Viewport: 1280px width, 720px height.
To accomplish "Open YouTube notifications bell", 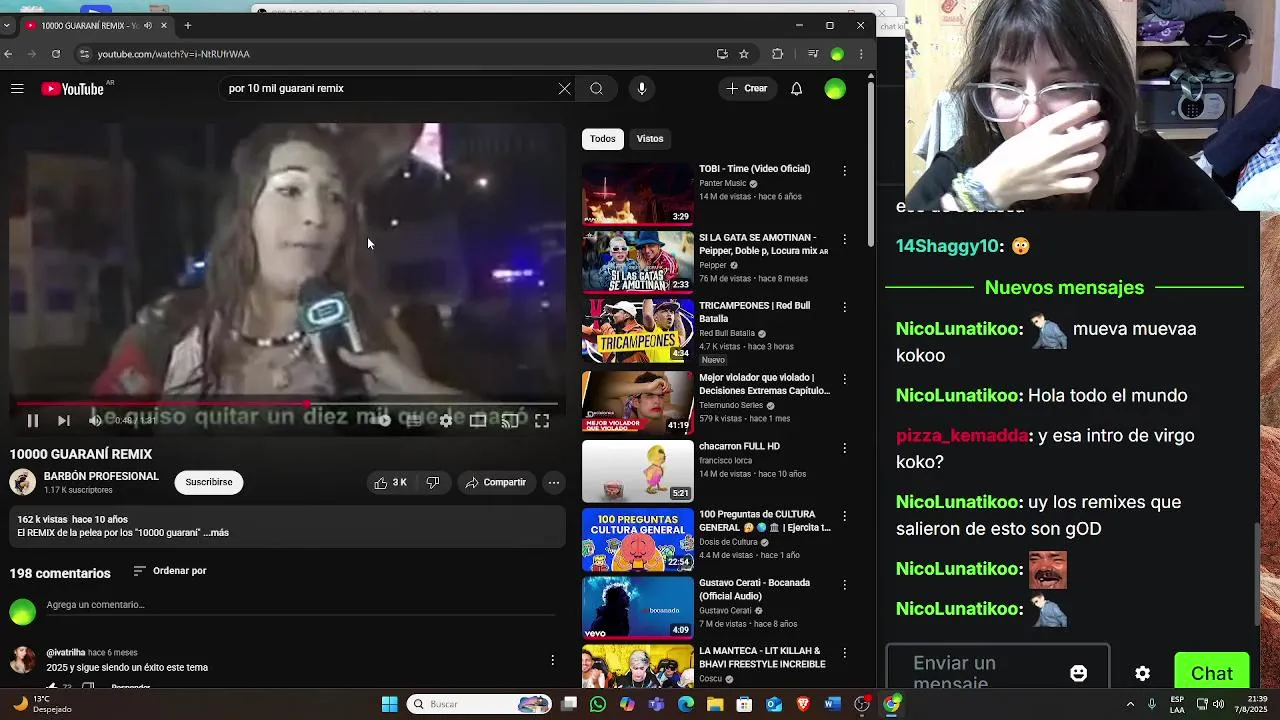I will click(796, 89).
